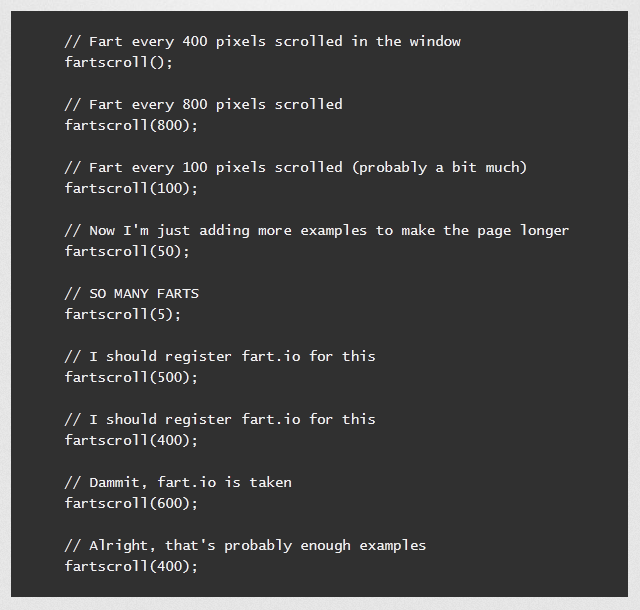640x610 pixels.
Task: Click the 'Dammit, fart.io is taken' comment
Action: tap(178, 482)
